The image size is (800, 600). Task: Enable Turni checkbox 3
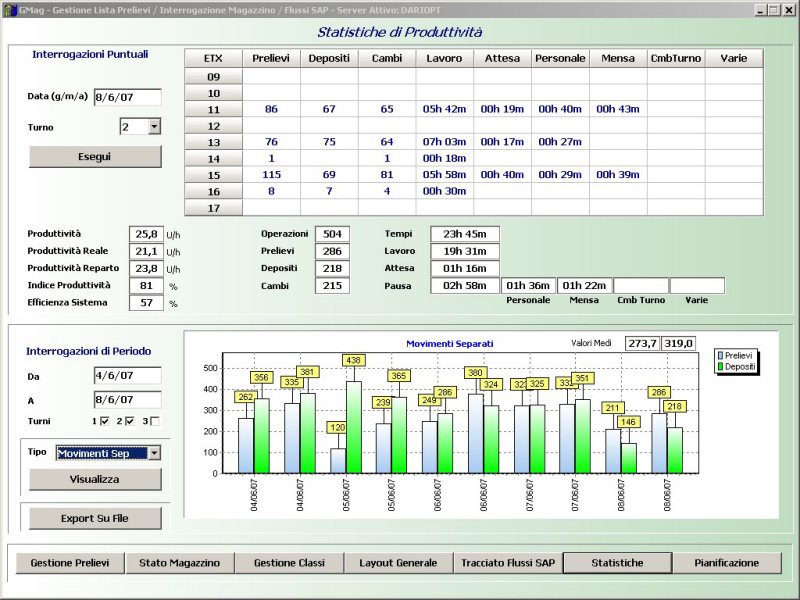(x=154, y=422)
